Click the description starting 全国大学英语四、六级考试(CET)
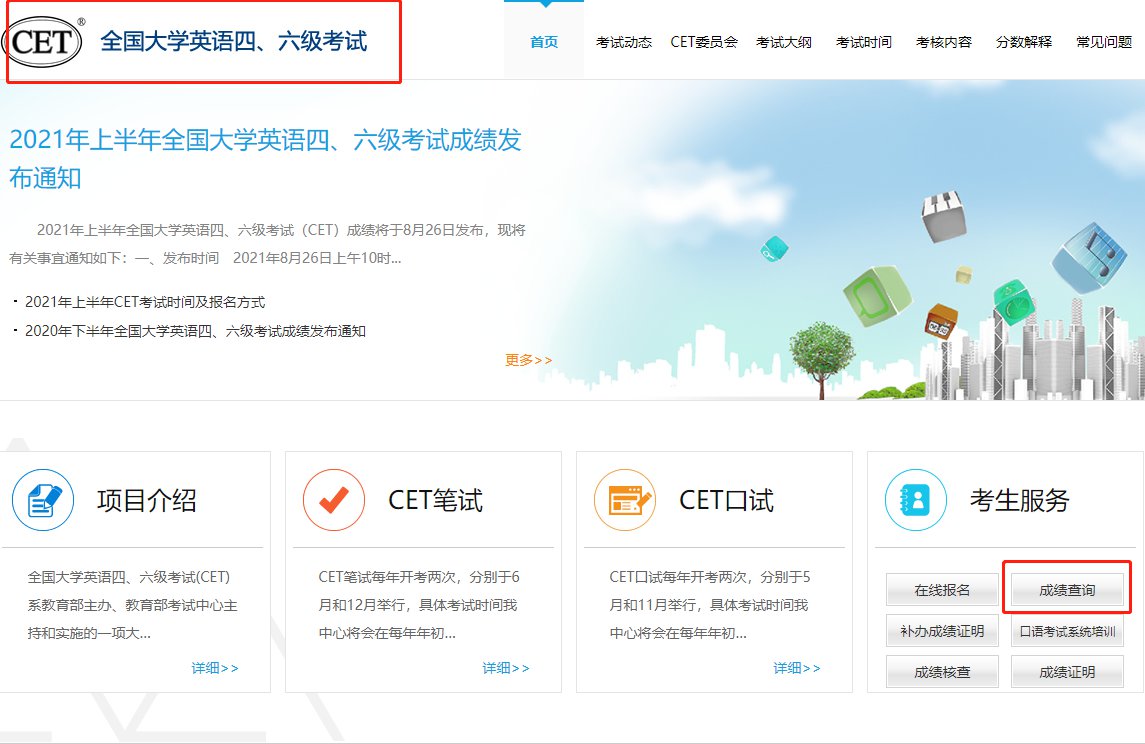 132,605
